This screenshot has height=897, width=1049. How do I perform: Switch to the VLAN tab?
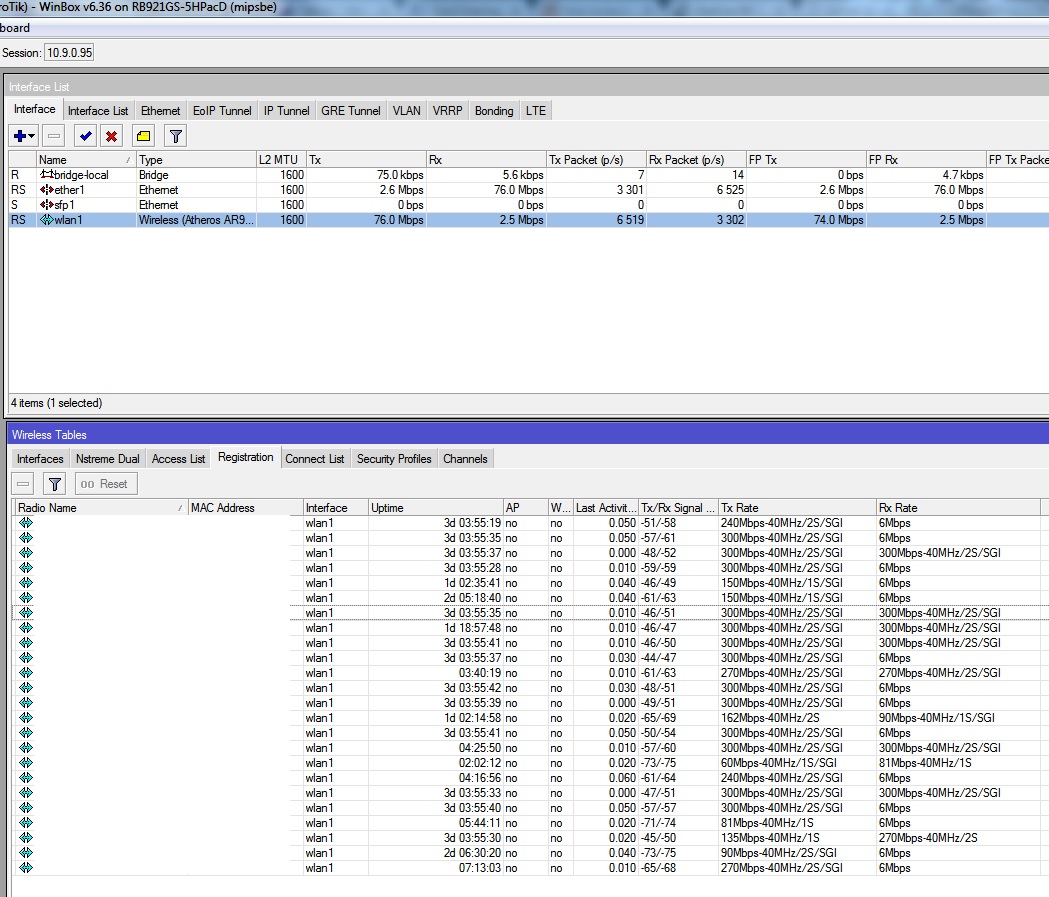pos(407,111)
